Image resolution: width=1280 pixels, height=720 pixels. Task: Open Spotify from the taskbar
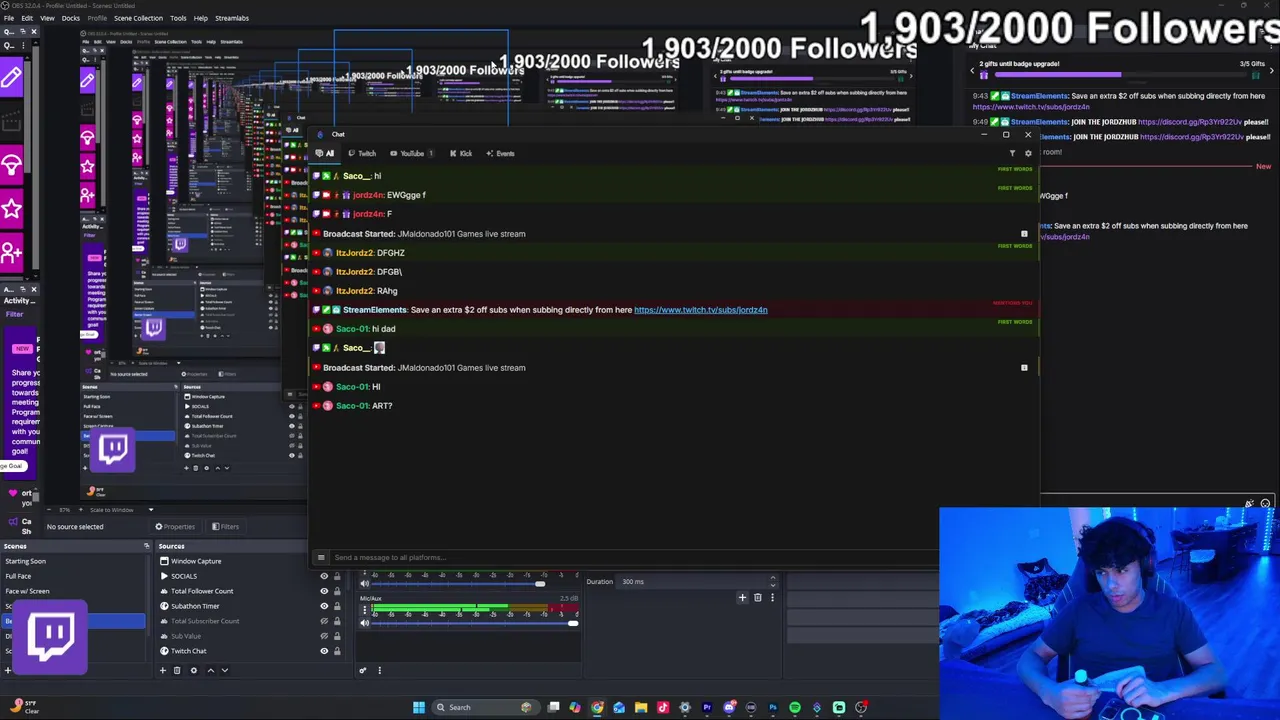[795, 707]
